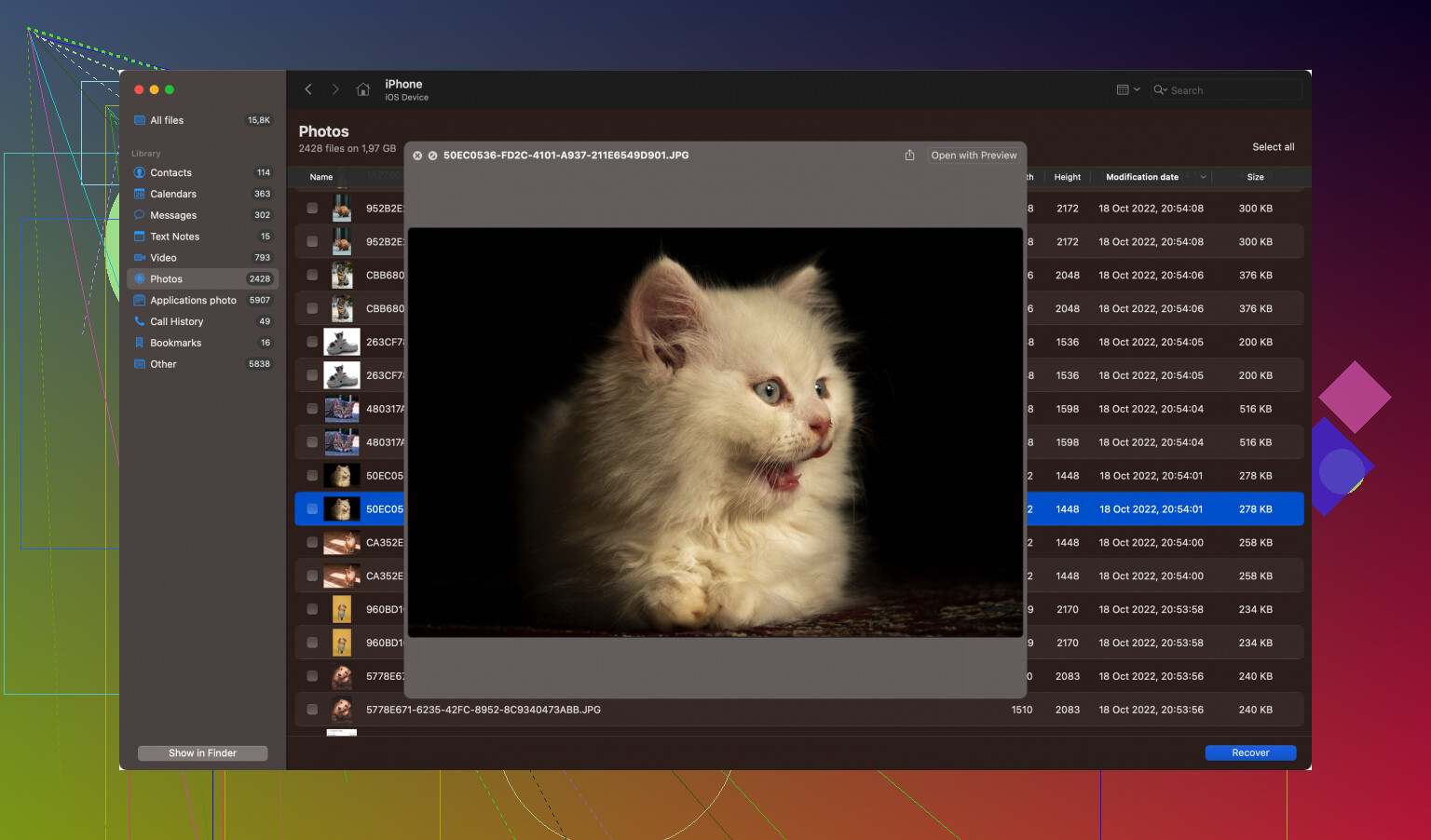
Task: Tick the checkbox for first 952B2E row
Action: (x=312, y=209)
